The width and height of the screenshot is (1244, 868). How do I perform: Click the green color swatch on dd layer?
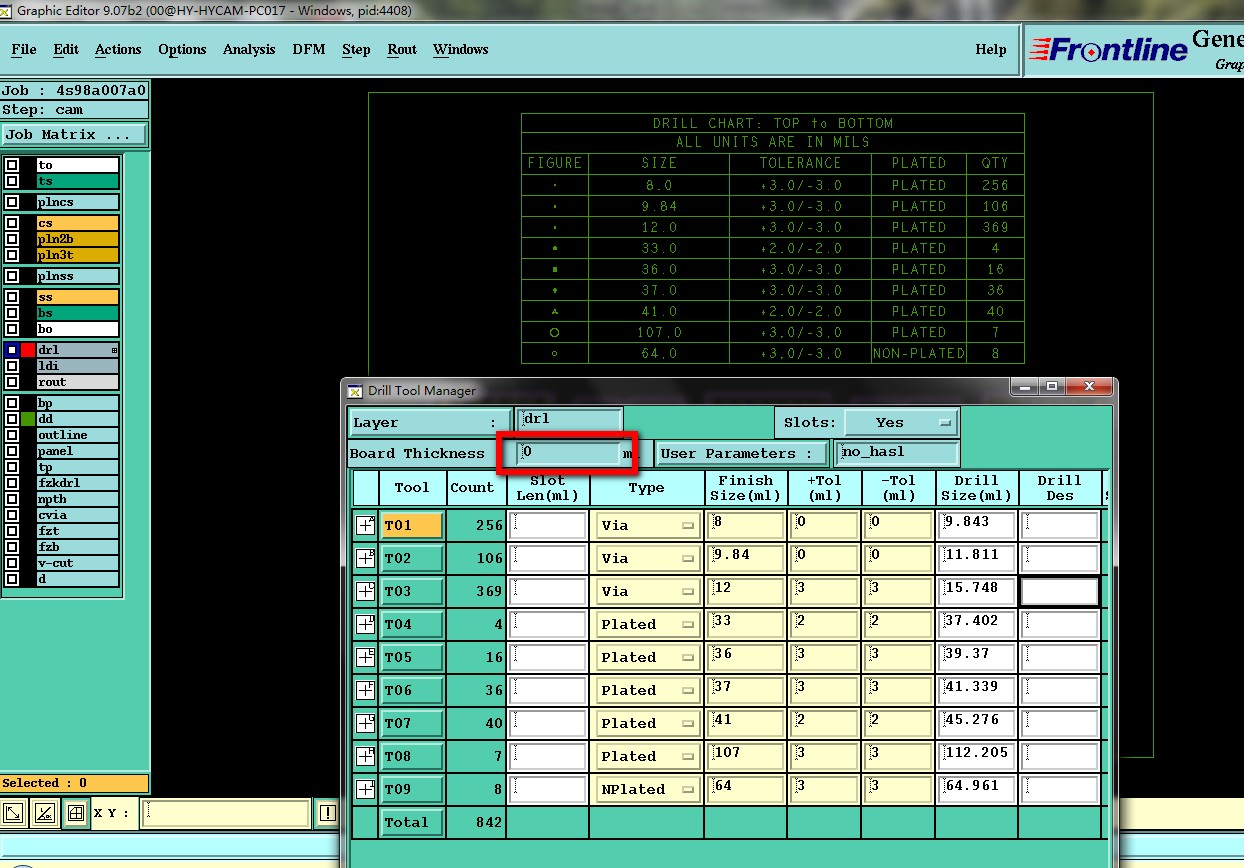[x=28, y=419]
